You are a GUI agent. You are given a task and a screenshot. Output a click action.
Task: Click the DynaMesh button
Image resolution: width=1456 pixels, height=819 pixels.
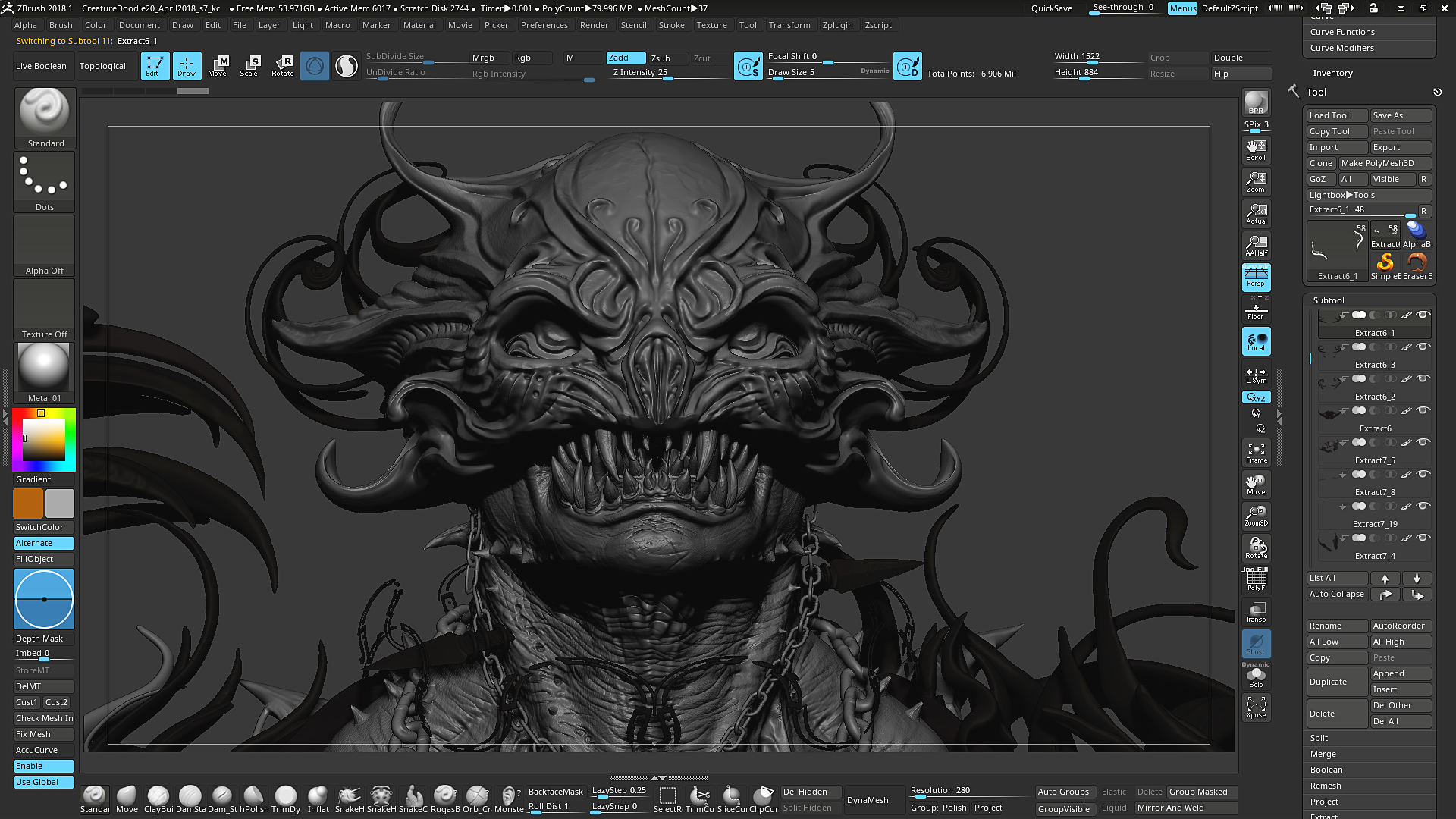[x=868, y=800]
